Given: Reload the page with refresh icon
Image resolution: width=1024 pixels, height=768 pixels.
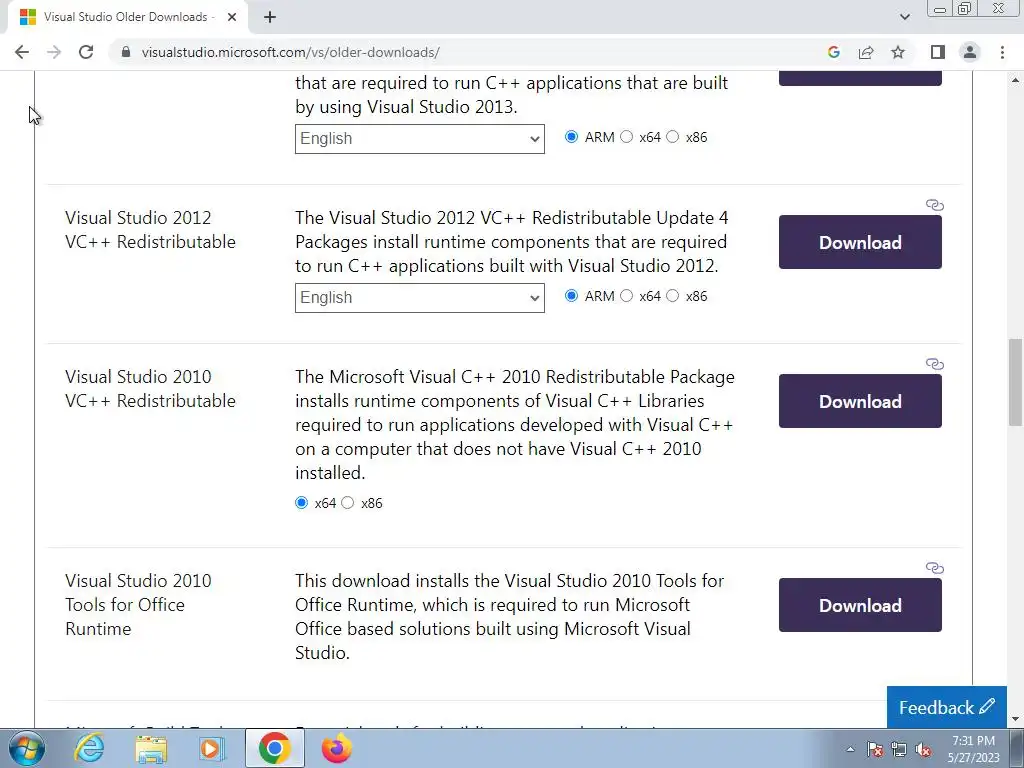Looking at the screenshot, I should [86, 52].
